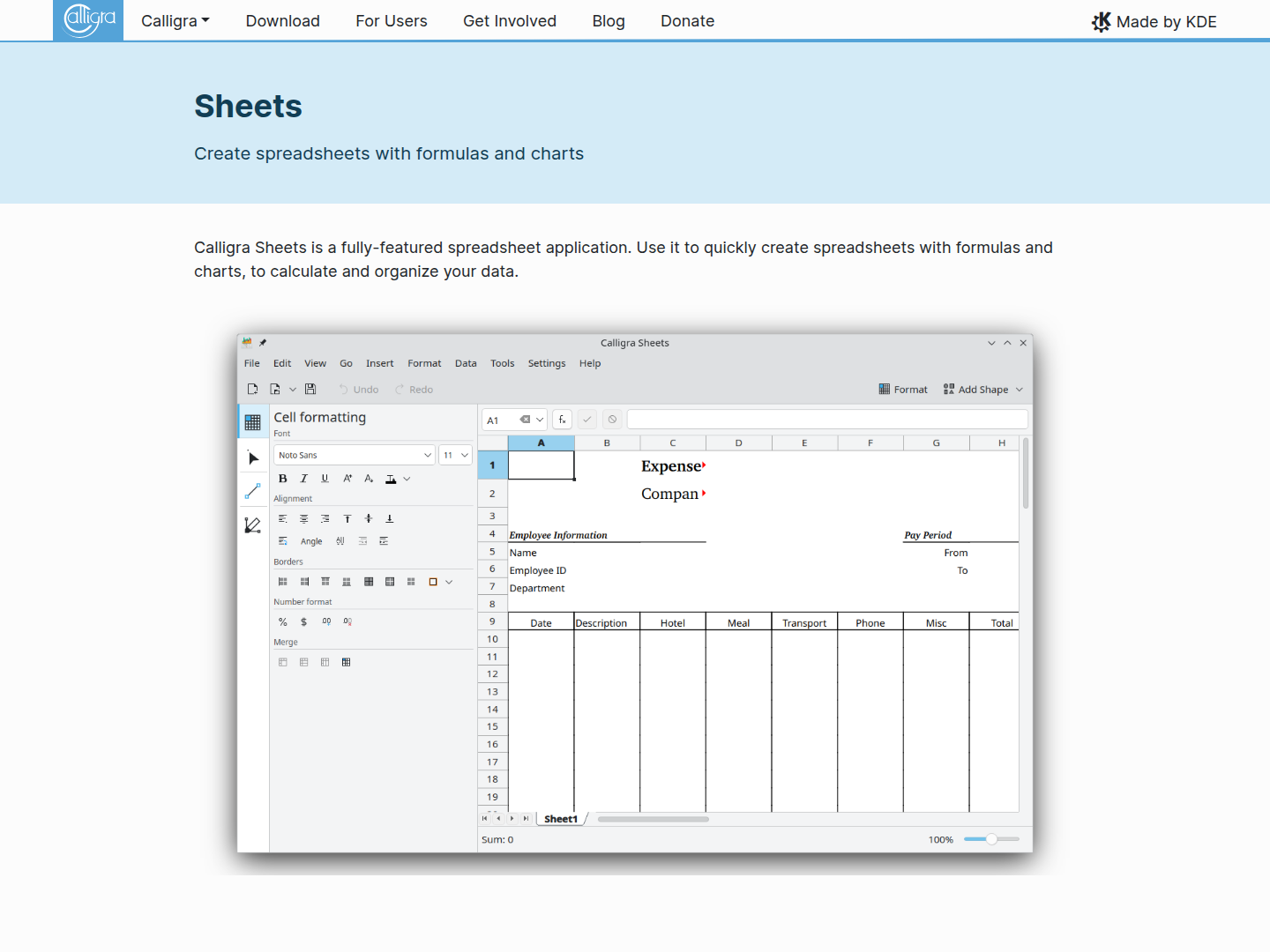This screenshot has height=952, width=1270.
Task: Click the all borders icon
Action: [369, 582]
